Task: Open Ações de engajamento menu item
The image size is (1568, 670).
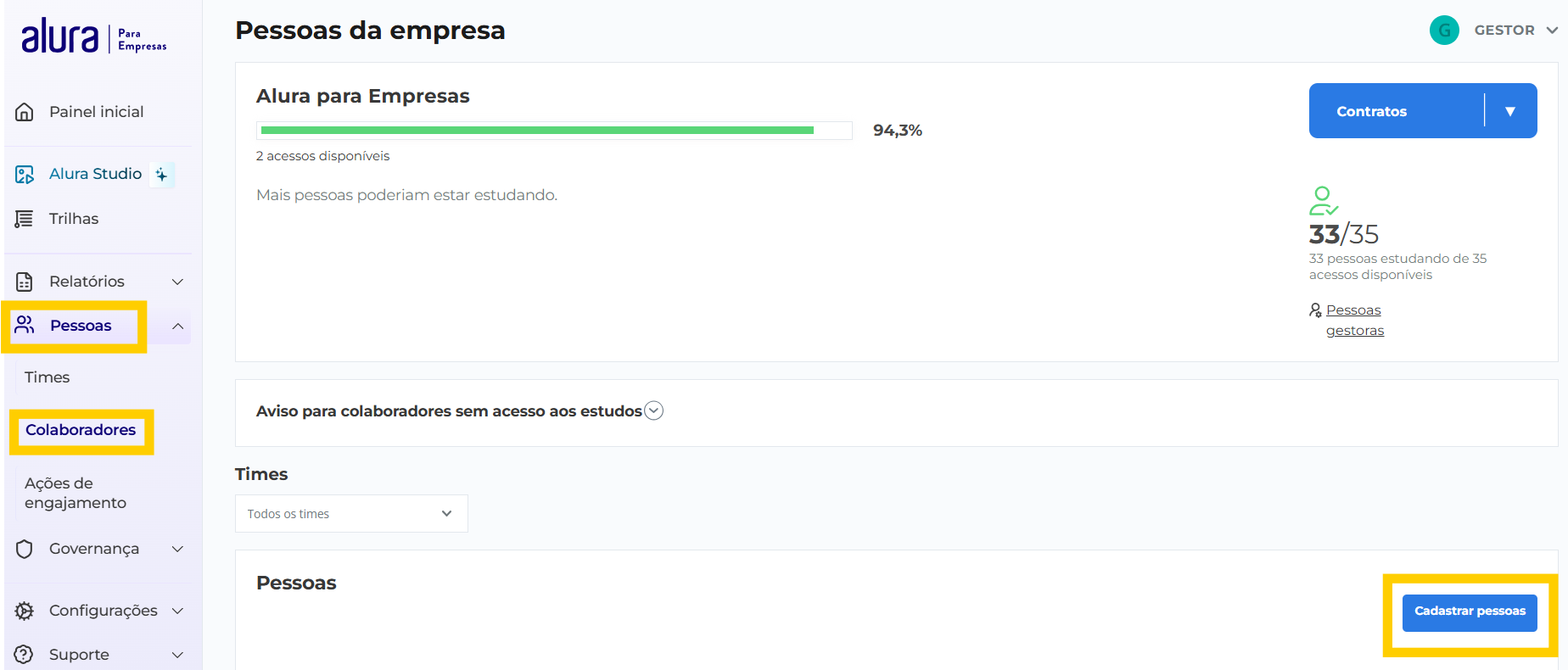Action: (76, 493)
